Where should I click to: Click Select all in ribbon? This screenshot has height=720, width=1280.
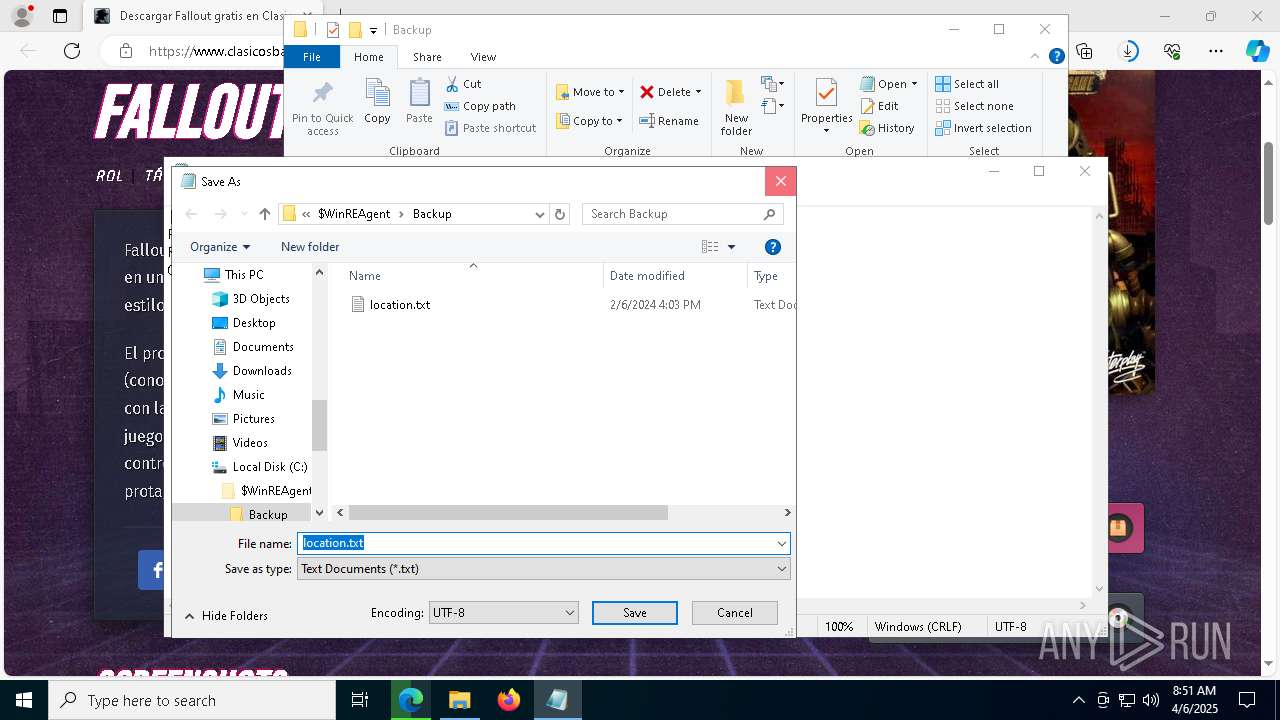967,84
